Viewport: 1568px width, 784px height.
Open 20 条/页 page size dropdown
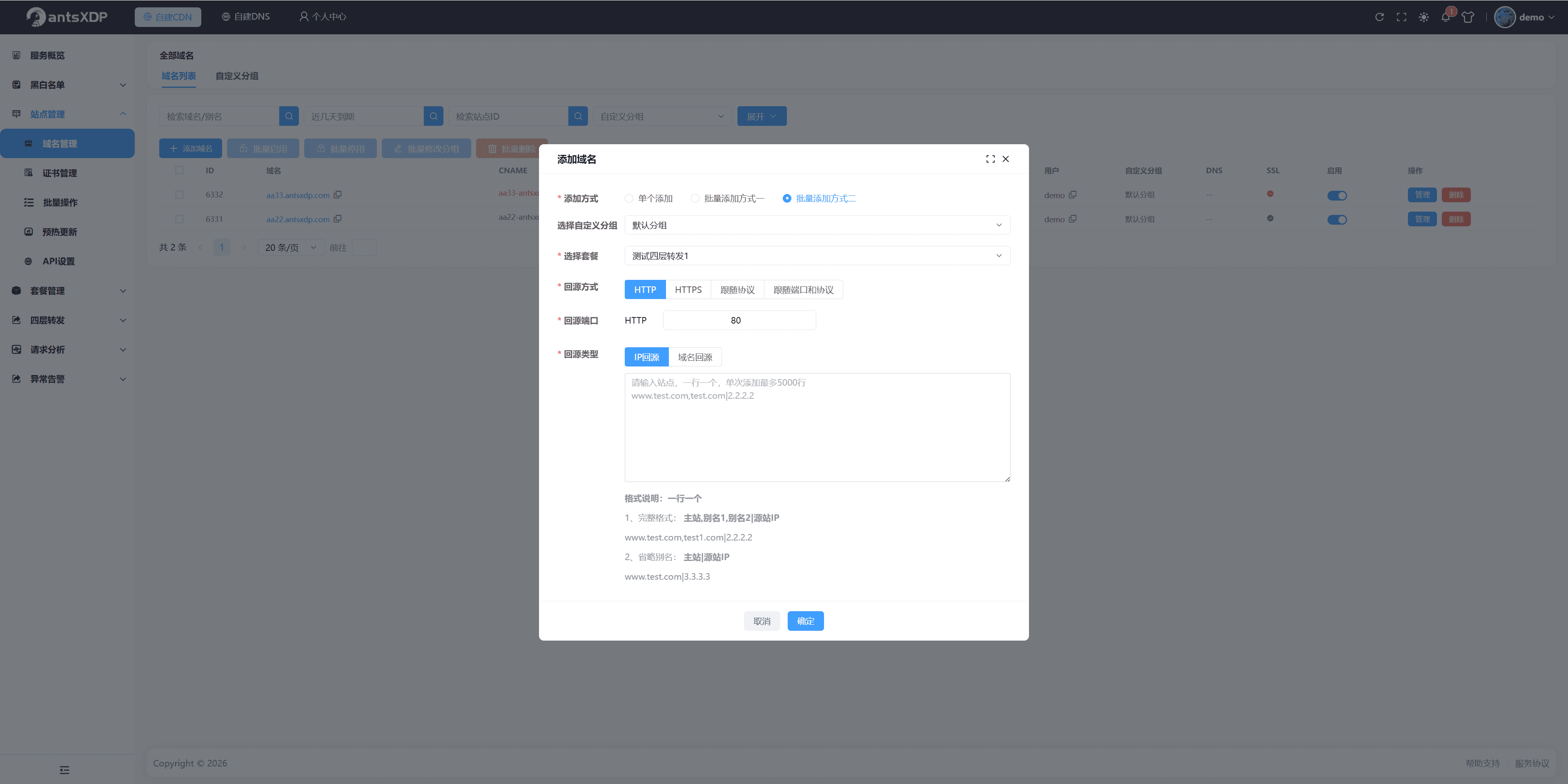pyautogui.click(x=290, y=247)
